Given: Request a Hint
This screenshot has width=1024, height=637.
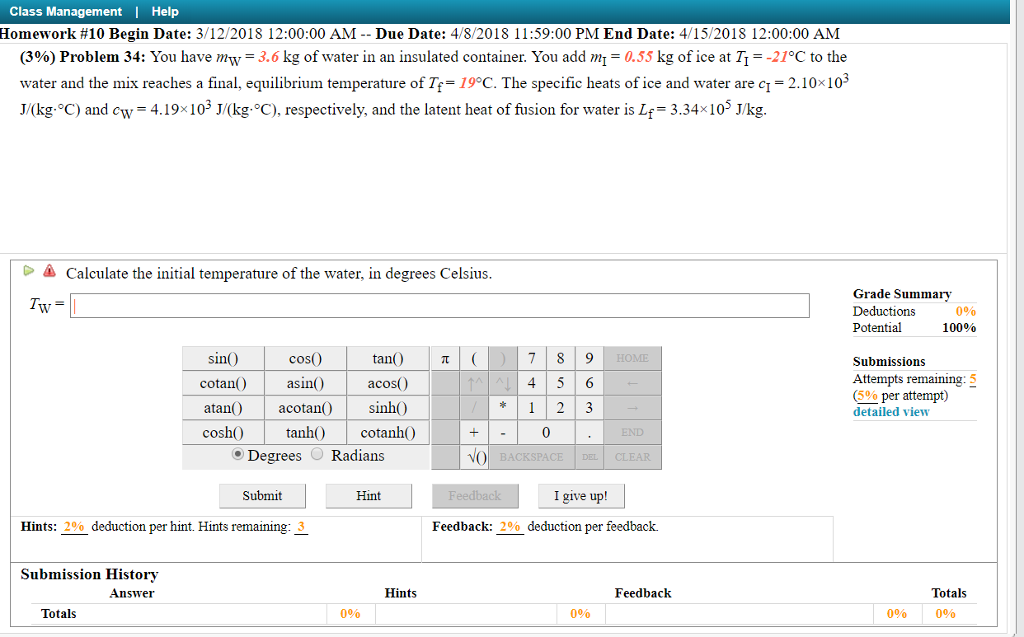Looking at the screenshot, I should [x=368, y=495].
